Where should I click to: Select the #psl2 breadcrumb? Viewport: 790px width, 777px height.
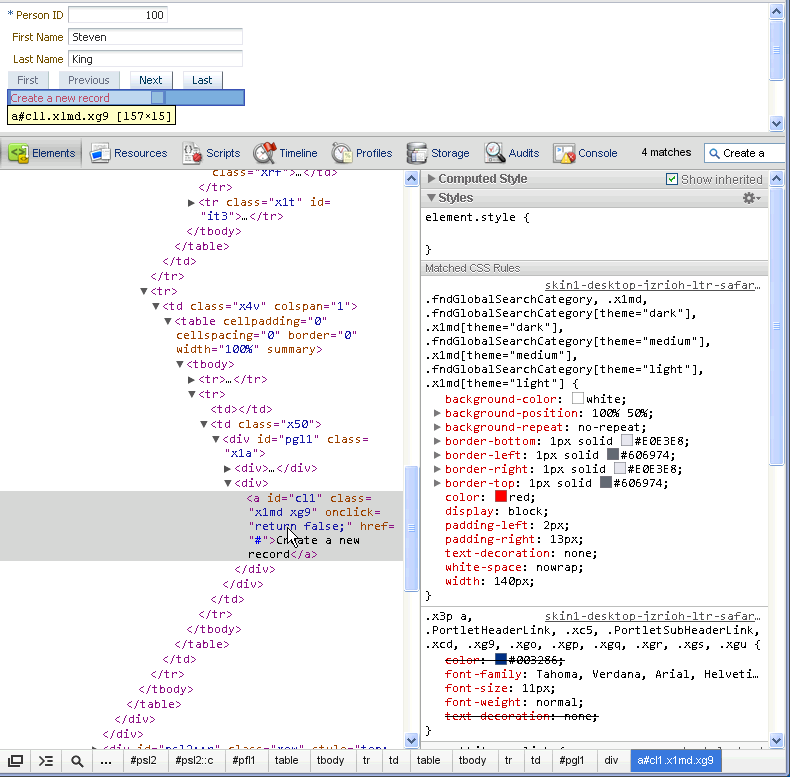pyautogui.click(x=143, y=760)
